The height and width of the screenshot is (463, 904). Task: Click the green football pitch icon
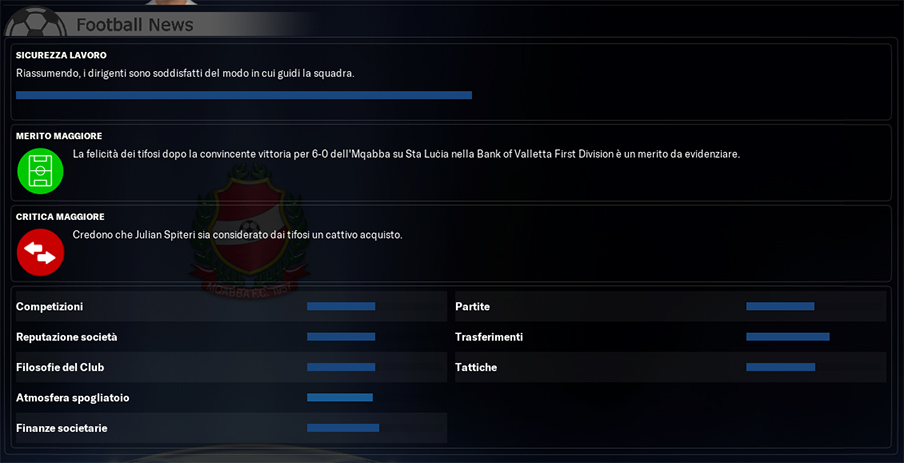40,171
